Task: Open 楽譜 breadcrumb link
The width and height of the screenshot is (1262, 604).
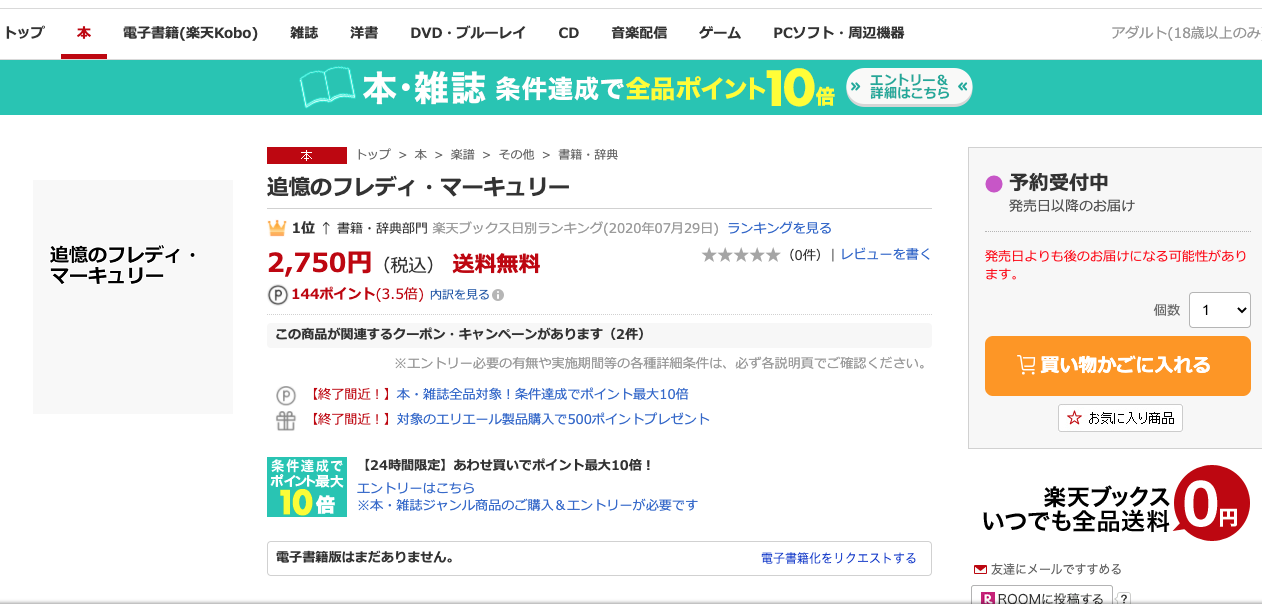Action: (x=463, y=155)
